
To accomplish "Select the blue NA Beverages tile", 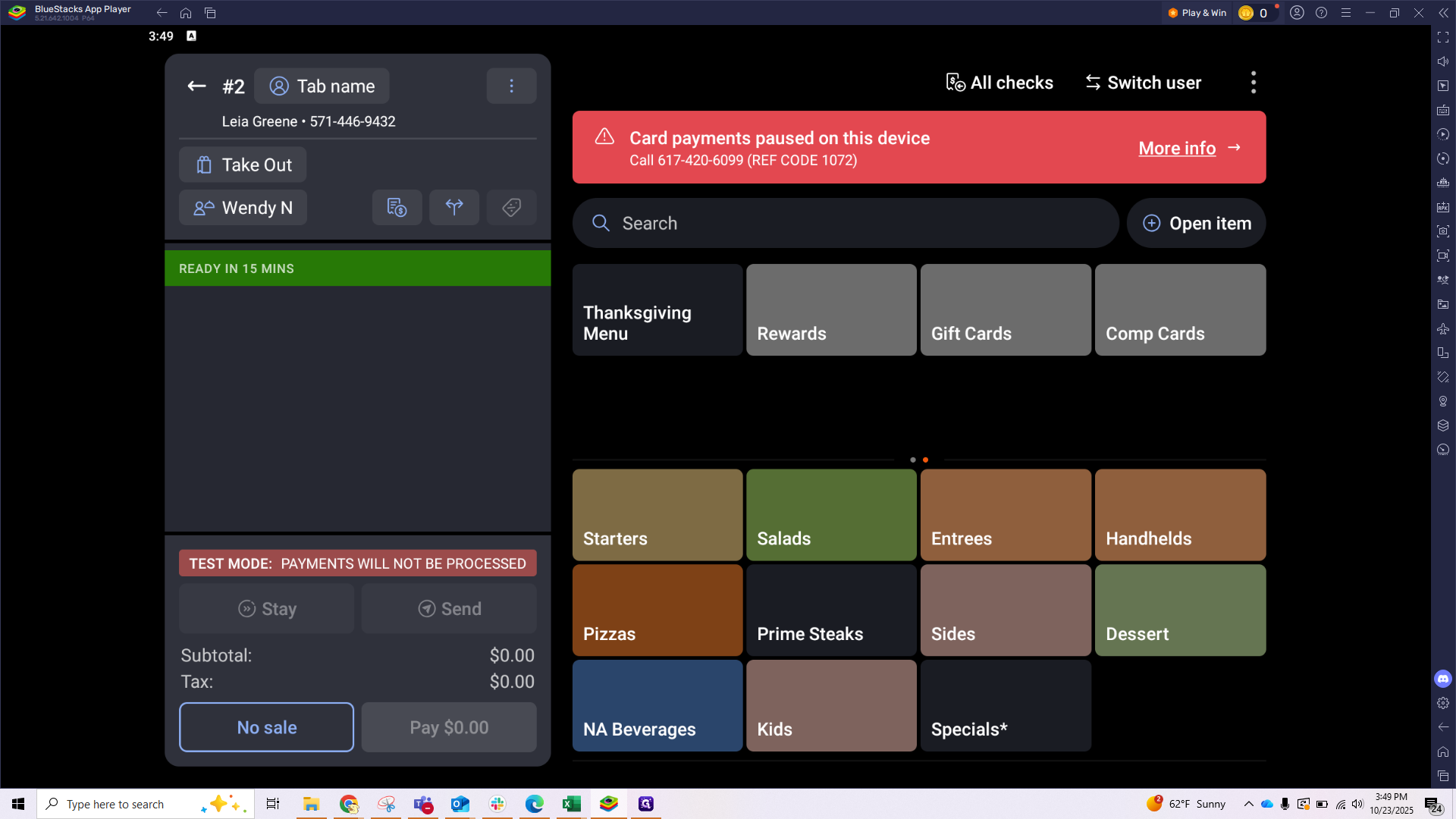I will (x=657, y=706).
